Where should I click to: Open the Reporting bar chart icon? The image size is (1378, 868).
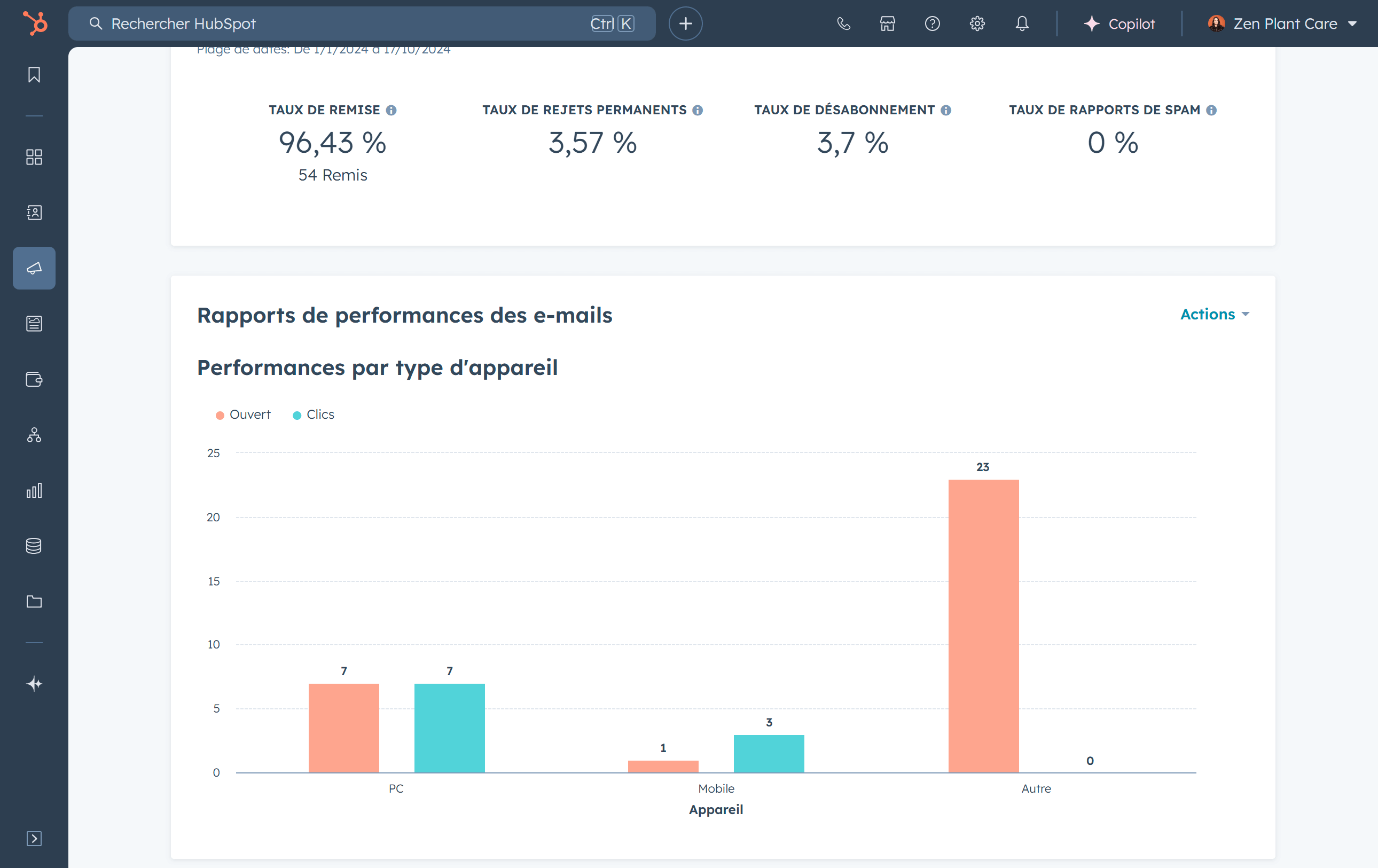34,490
